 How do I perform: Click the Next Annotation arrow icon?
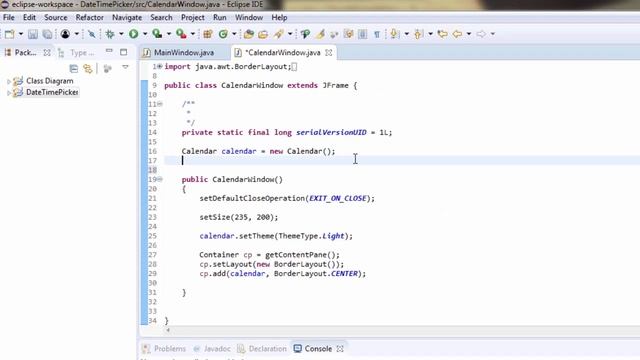[x=394, y=34]
